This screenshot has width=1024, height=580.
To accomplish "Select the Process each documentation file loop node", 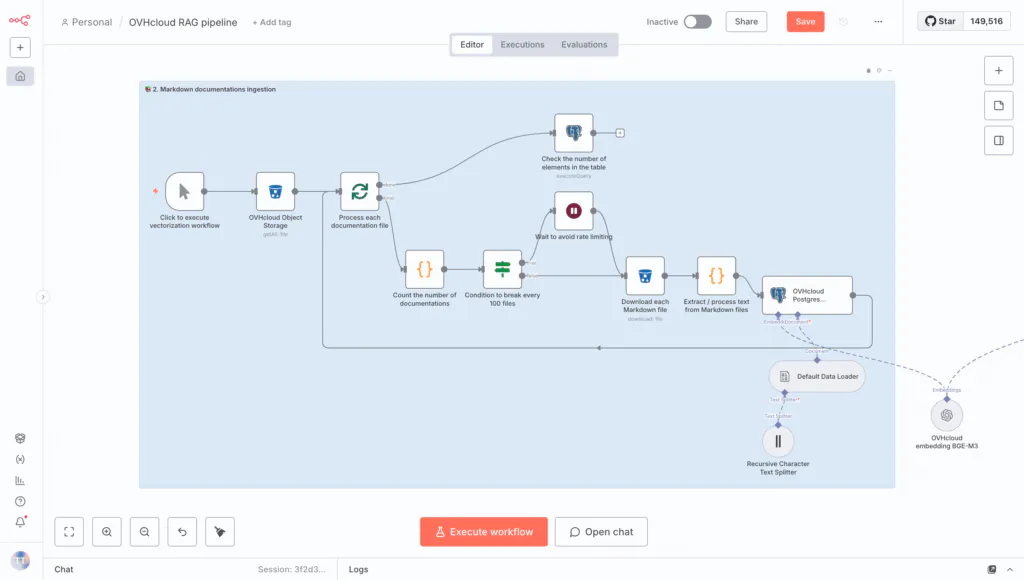I will coord(360,191).
